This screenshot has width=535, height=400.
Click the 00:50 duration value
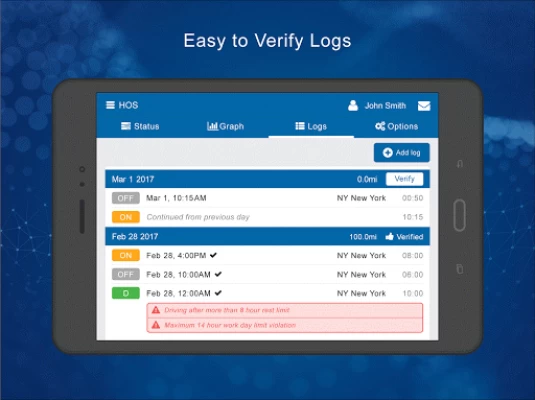pyautogui.click(x=413, y=198)
